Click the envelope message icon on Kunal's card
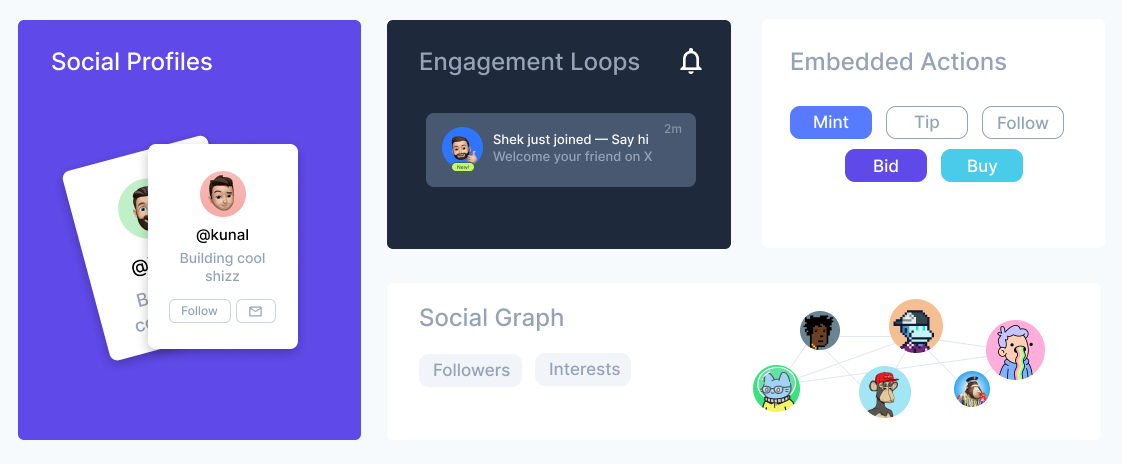Viewport: 1122px width, 464px height. (255, 311)
